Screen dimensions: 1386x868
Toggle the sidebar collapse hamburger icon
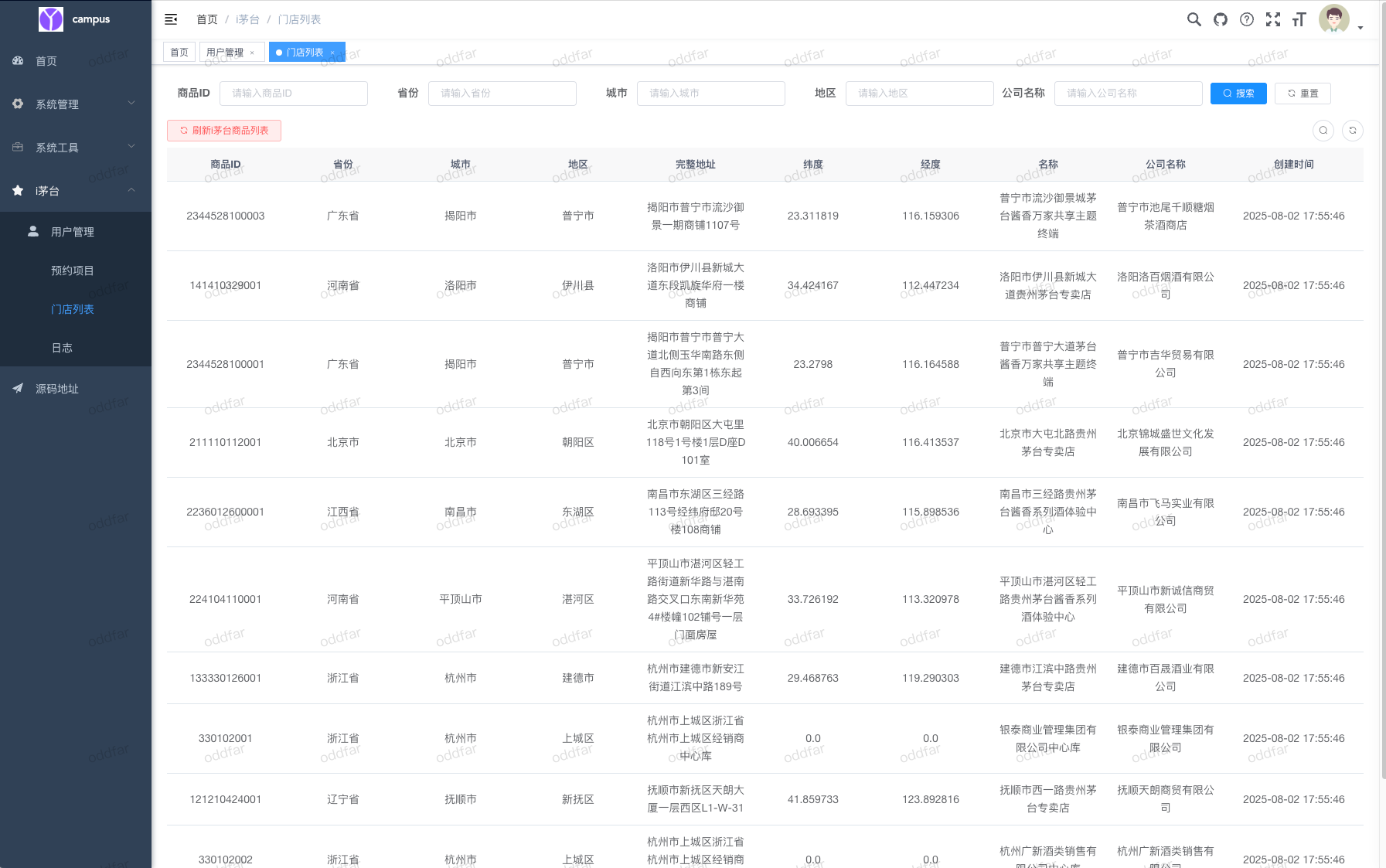171,19
